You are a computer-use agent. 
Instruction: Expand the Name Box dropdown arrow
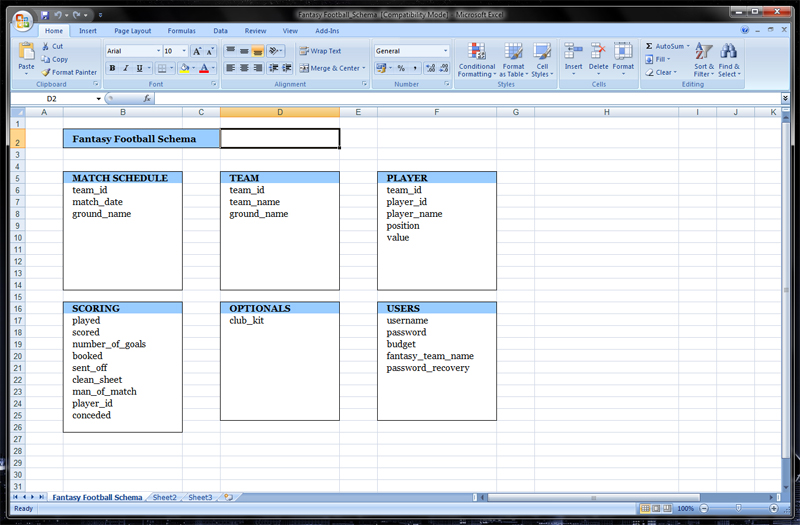[x=98, y=98]
